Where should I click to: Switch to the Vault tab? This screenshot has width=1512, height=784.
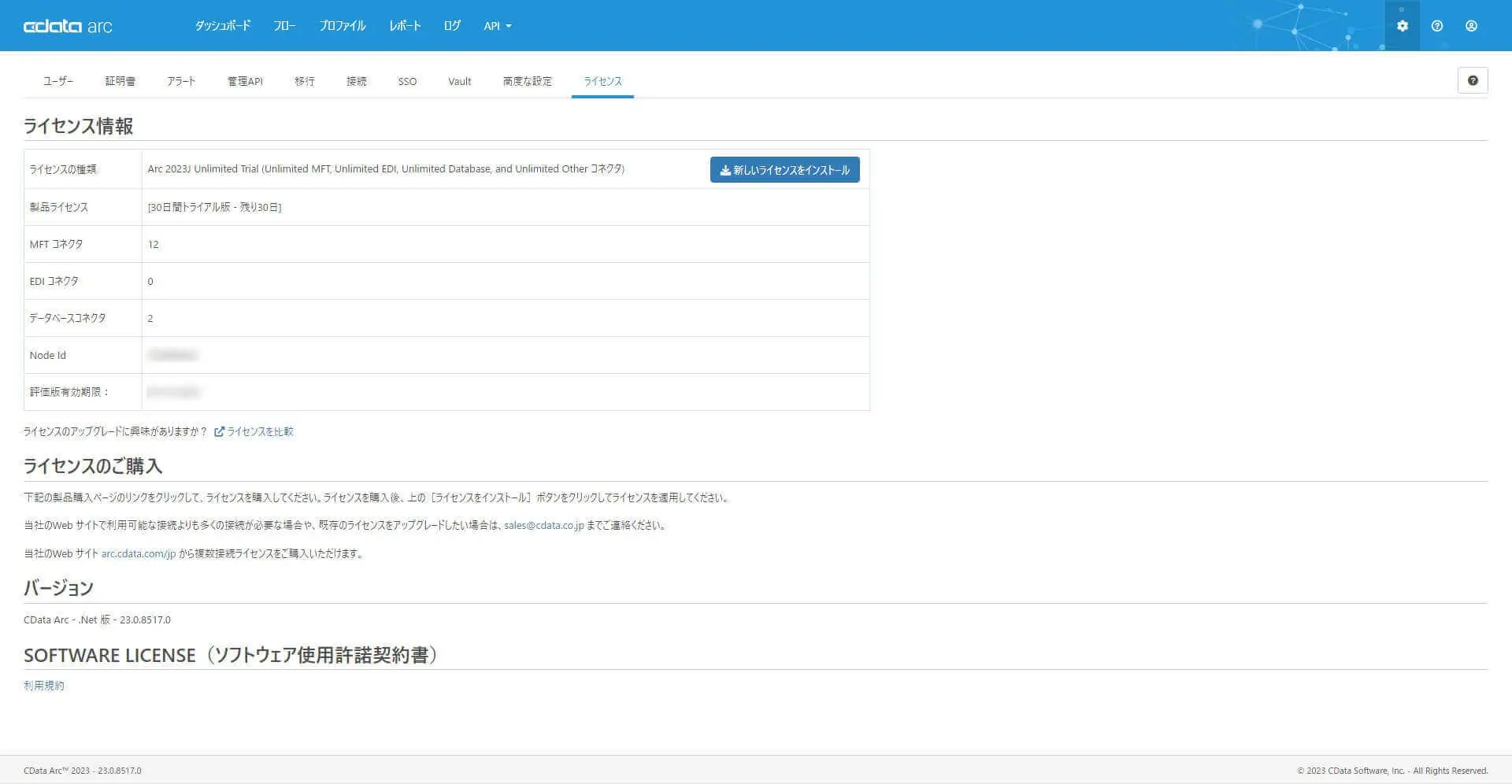pos(460,81)
